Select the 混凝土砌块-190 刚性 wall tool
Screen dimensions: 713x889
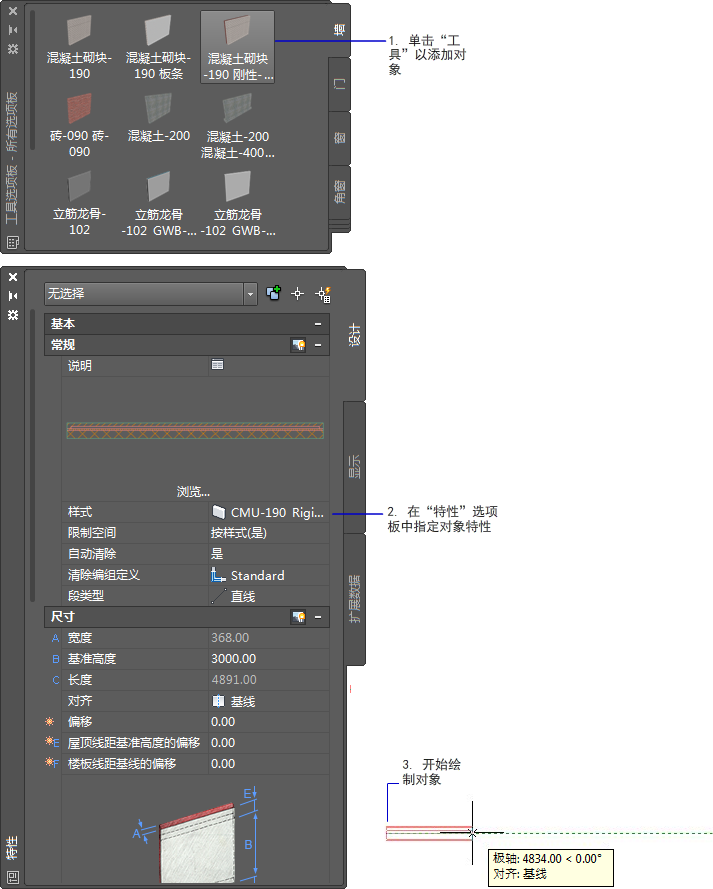click(x=237, y=48)
